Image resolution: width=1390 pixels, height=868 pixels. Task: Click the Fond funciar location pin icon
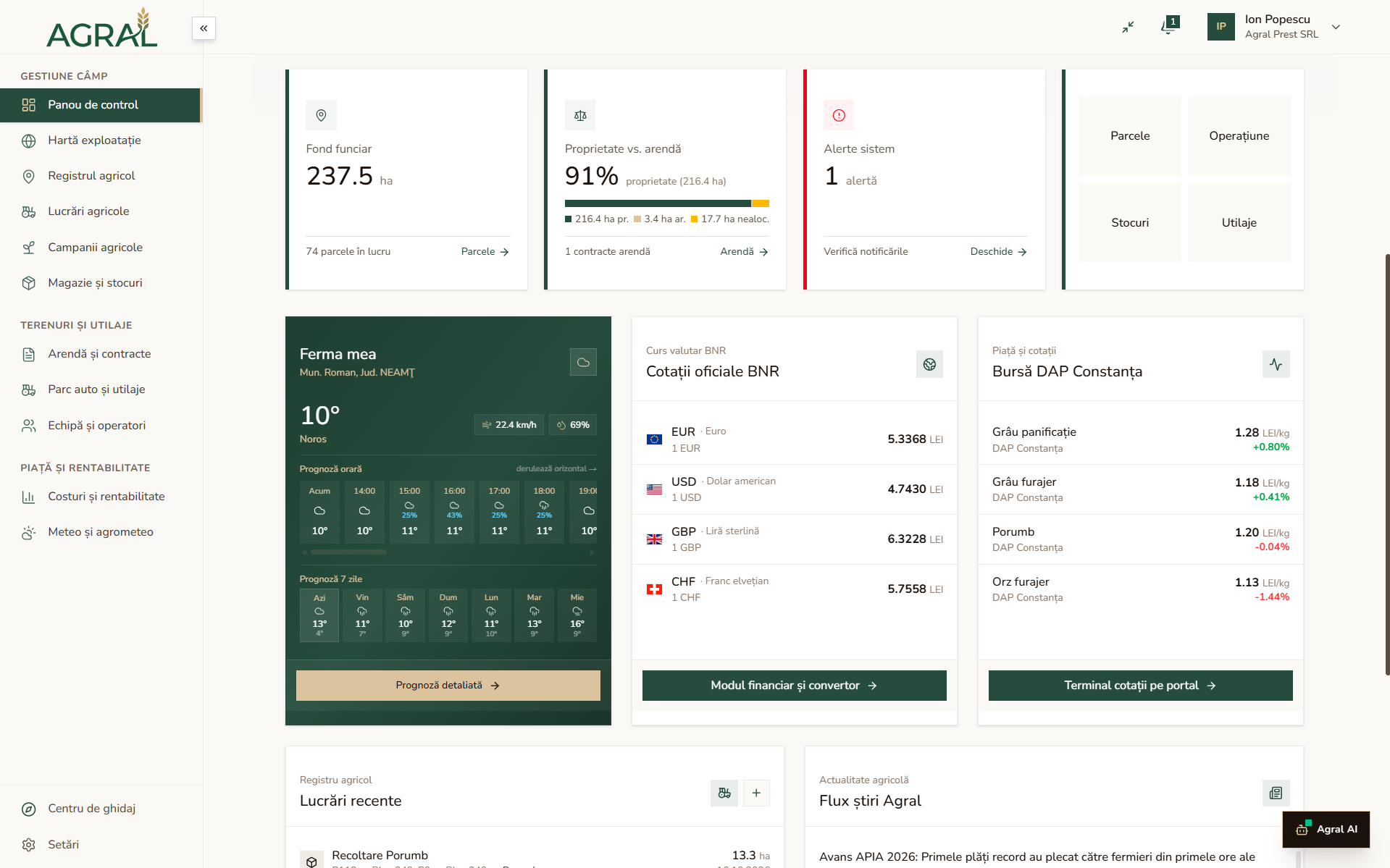(321, 115)
